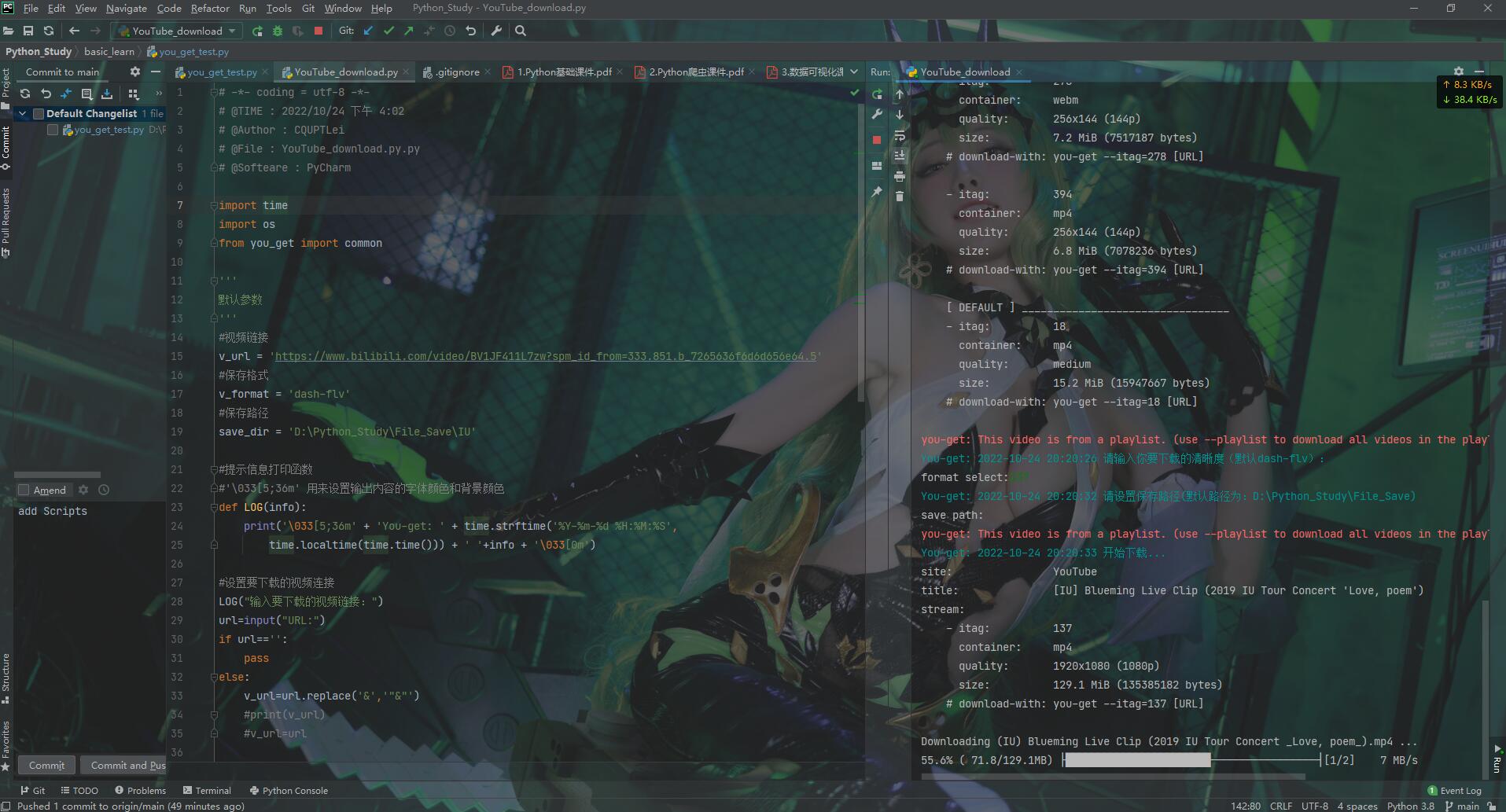1506x812 pixels.
Task: Switch to .gitignore editor tab
Action: [458, 72]
